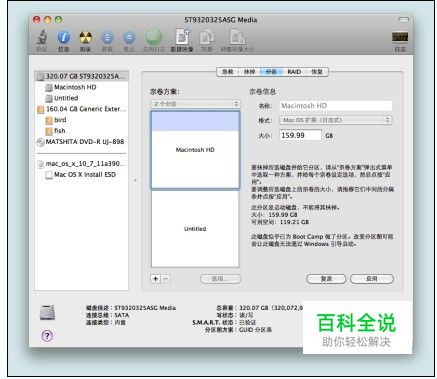Image resolution: width=437 pixels, height=379 pixels.
Task: Click the hard drive icon in bottom info area
Action: 47,312
